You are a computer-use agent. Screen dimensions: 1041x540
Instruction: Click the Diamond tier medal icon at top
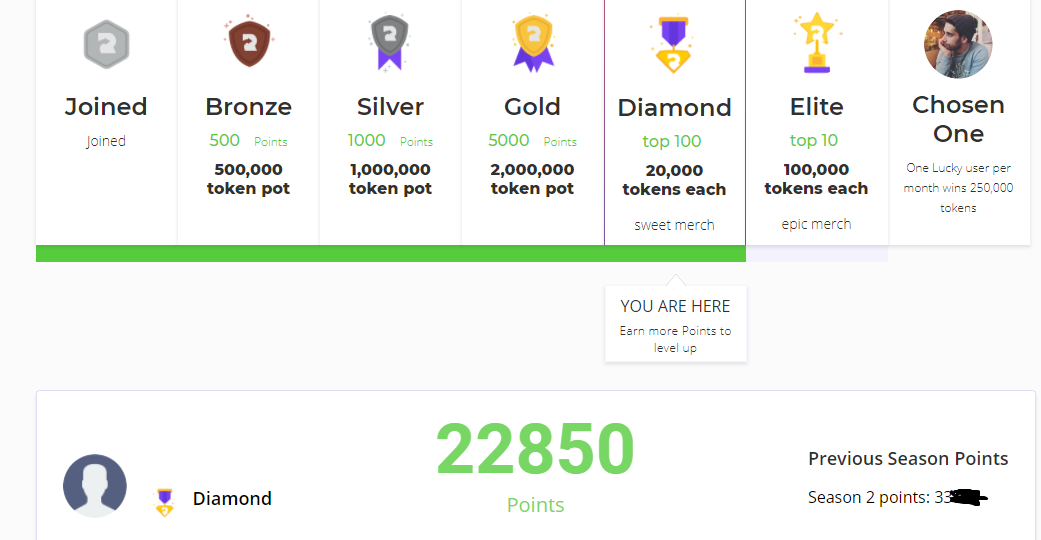[x=674, y=46]
